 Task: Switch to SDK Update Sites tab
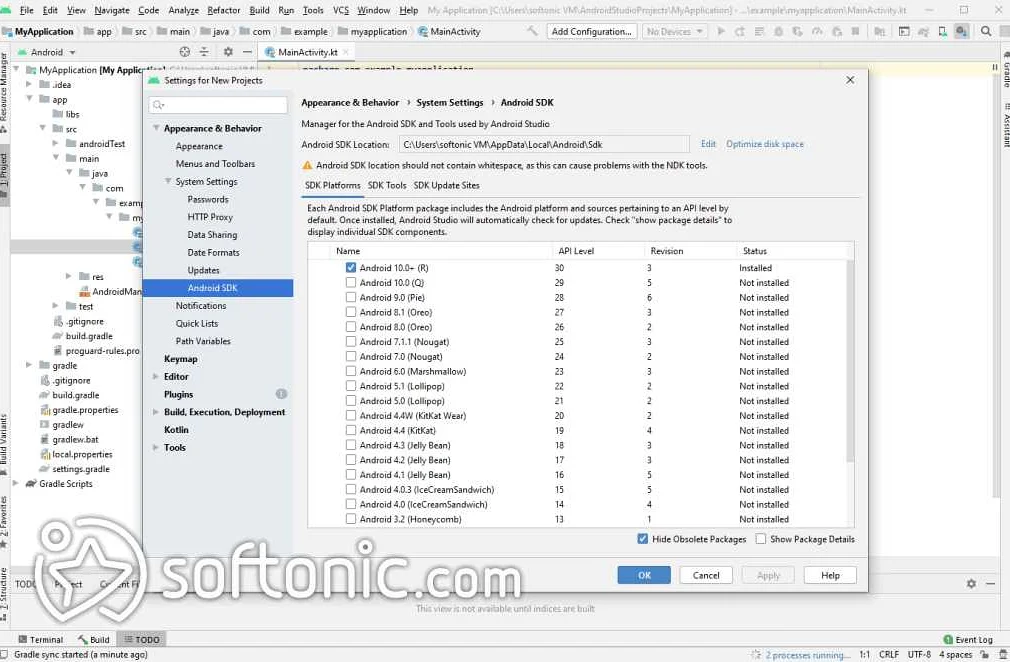pos(446,185)
